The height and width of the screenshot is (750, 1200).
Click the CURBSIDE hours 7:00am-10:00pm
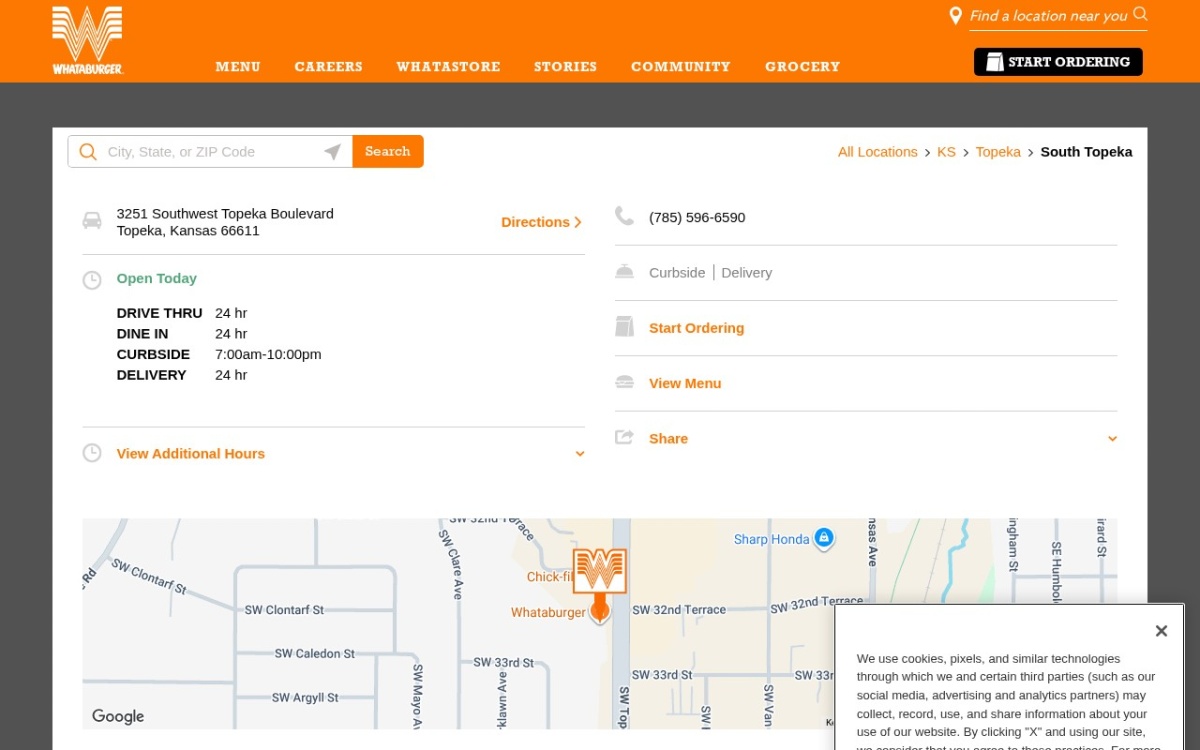[268, 354]
